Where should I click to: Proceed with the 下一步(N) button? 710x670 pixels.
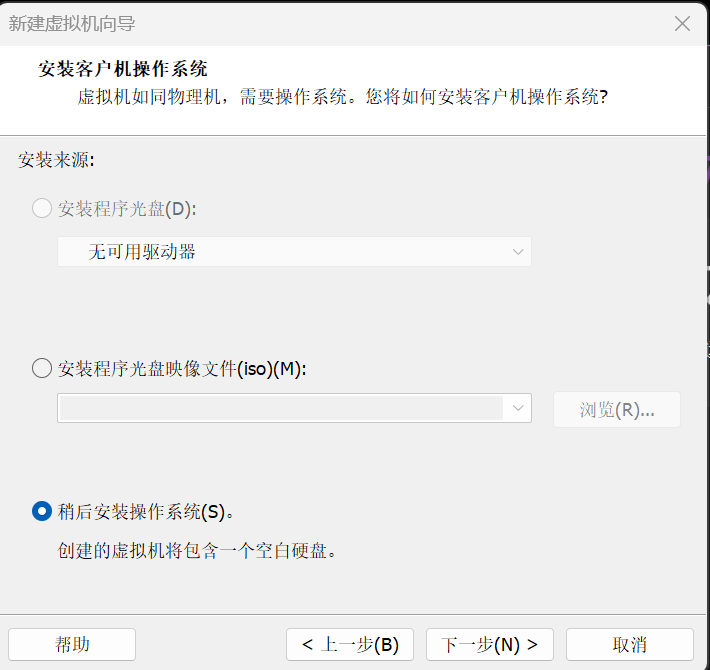490,644
